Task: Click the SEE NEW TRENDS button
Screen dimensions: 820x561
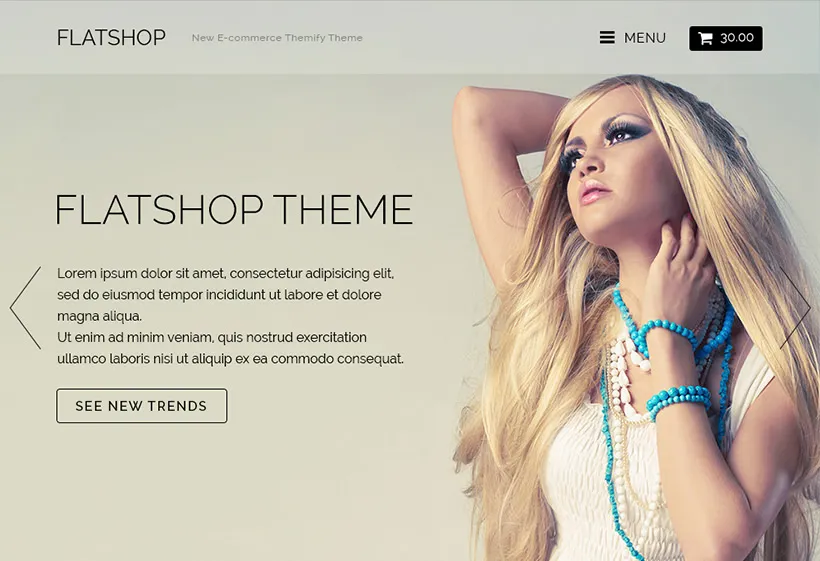Action: coord(142,406)
